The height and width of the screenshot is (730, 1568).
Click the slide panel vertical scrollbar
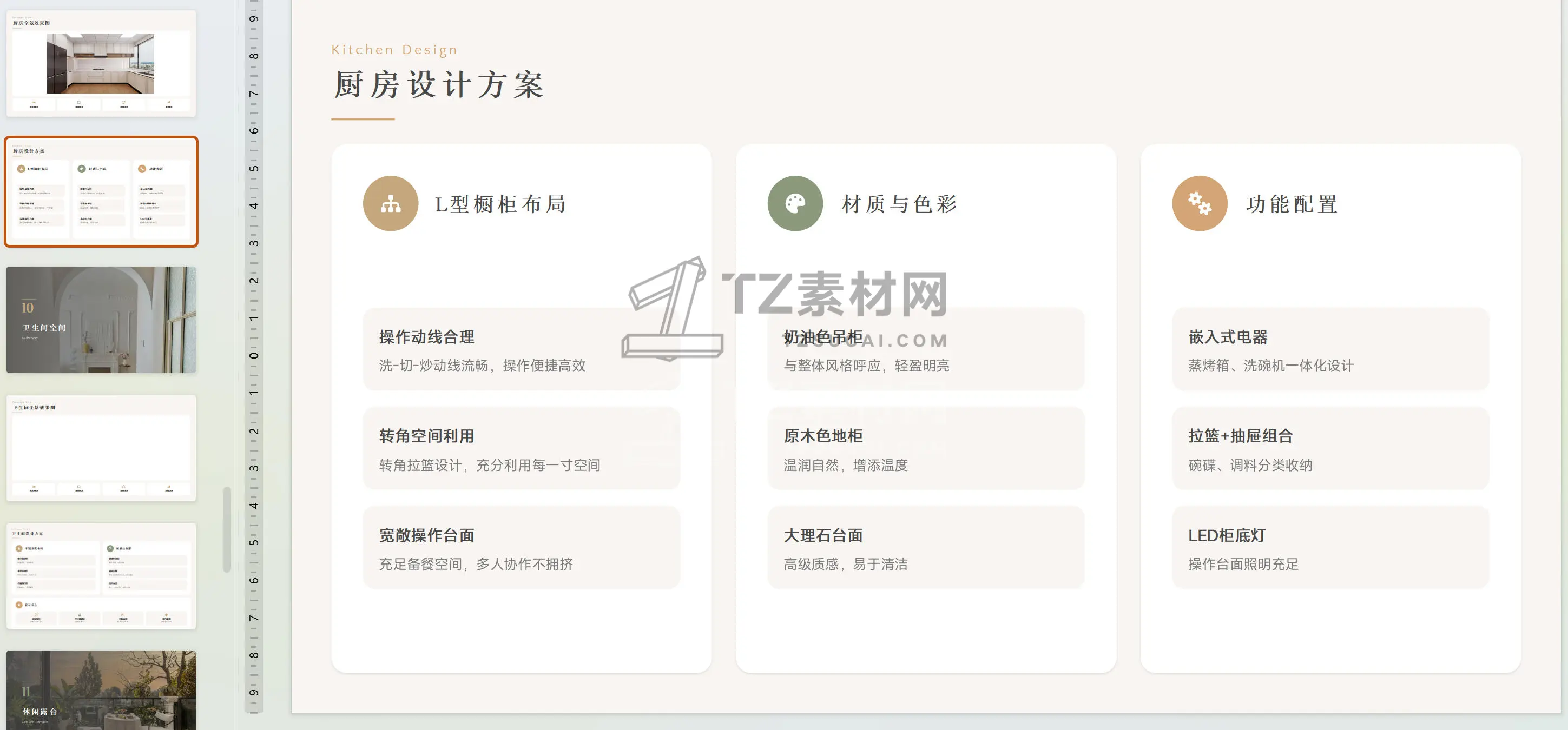click(x=227, y=529)
